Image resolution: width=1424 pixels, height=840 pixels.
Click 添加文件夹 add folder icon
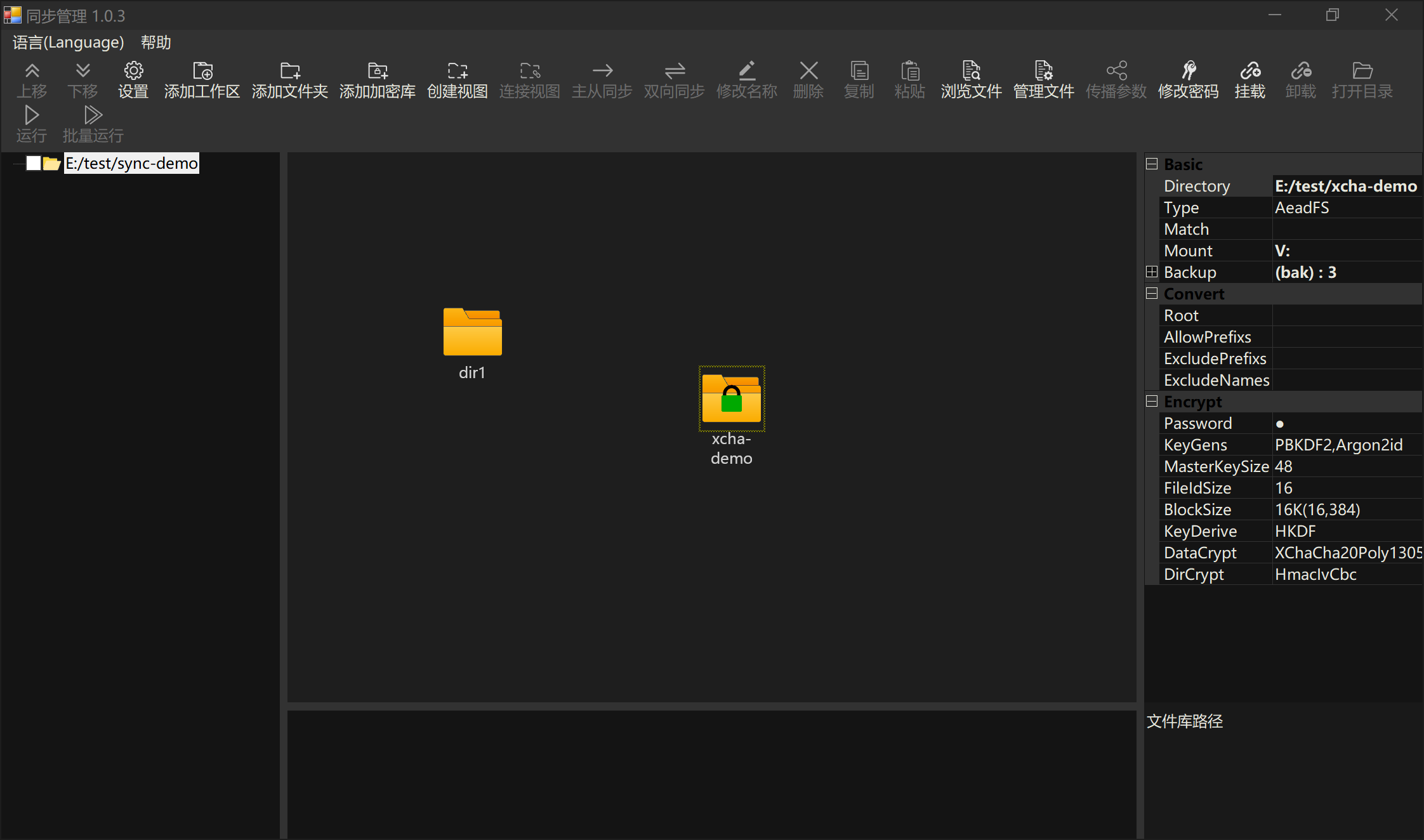(x=289, y=79)
